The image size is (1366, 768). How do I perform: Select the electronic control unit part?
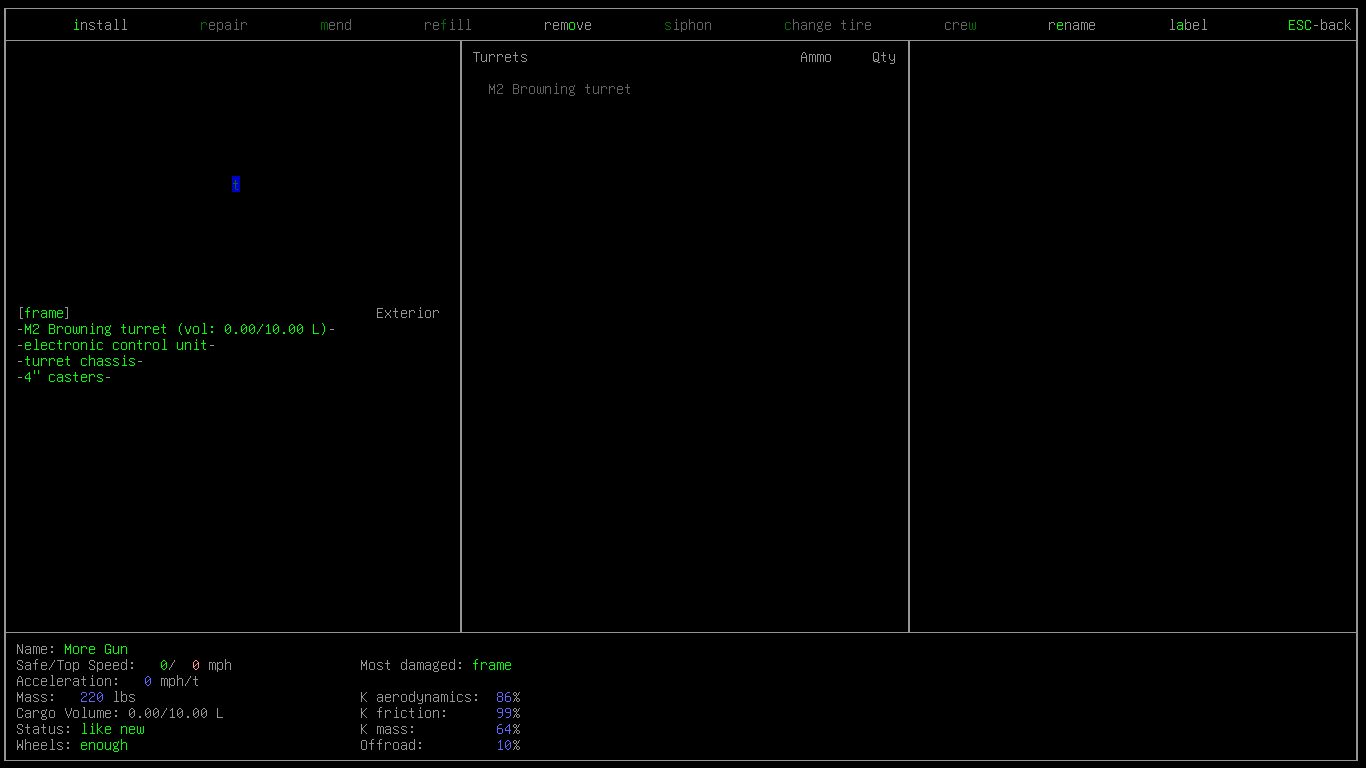coord(116,345)
